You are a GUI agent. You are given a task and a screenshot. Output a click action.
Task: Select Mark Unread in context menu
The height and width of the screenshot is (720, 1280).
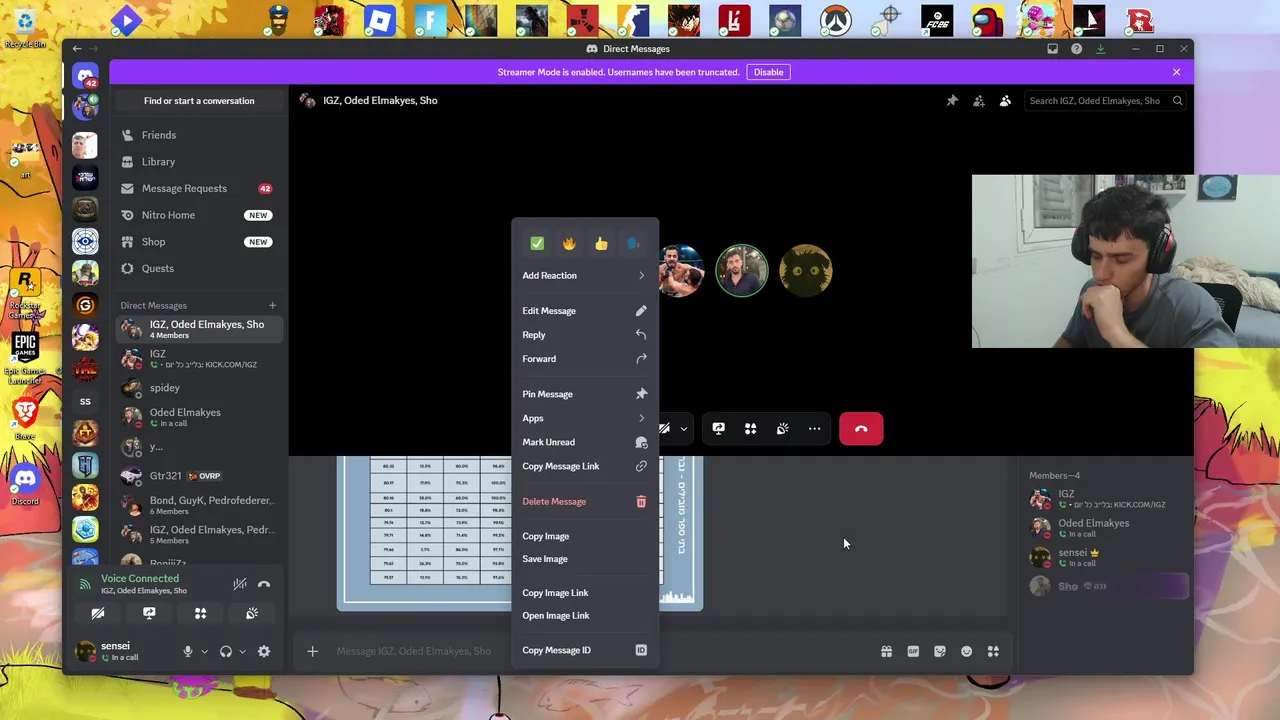pyautogui.click(x=585, y=442)
